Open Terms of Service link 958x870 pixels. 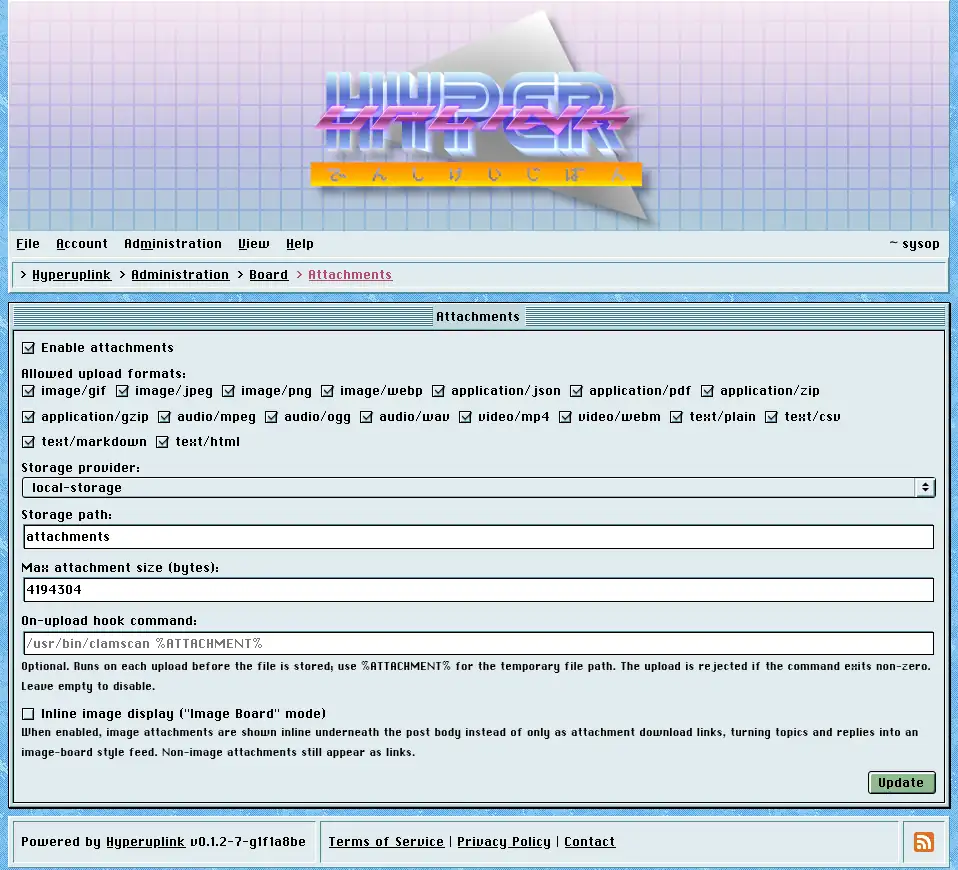click(386, 842)
